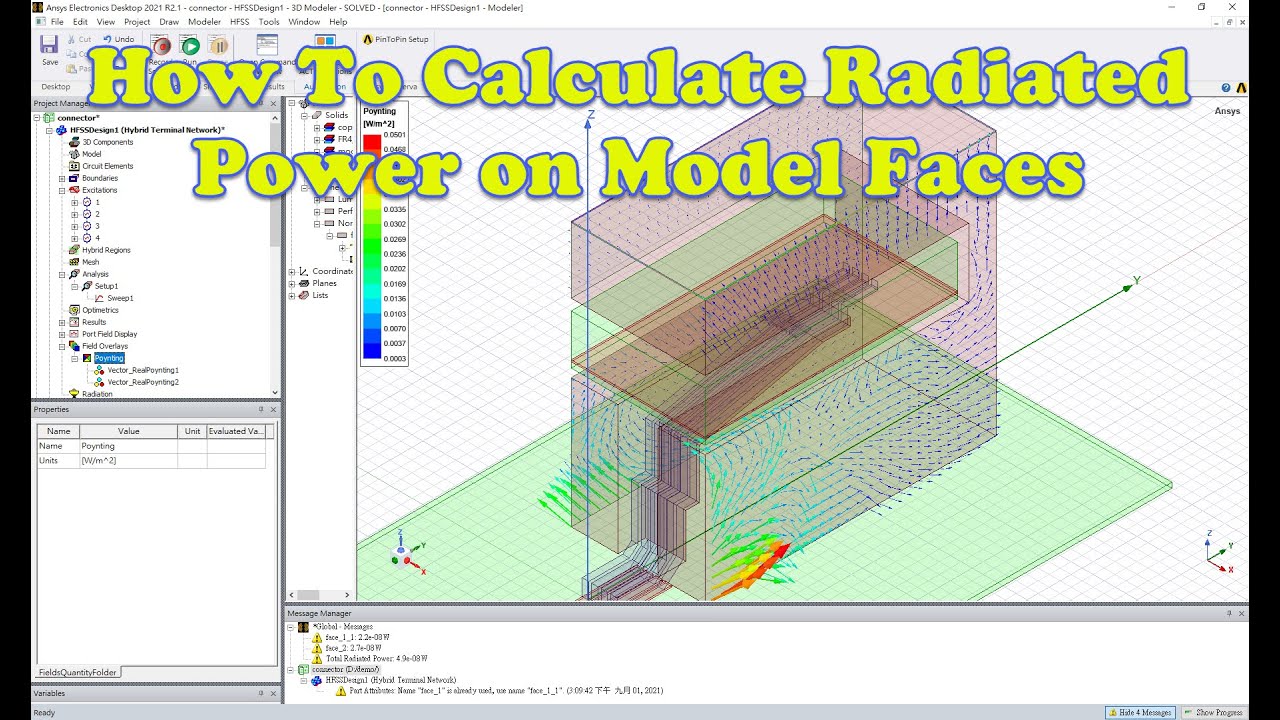Expand the Port Field Display node
The image size is (1280, 720).
(x=62, y=334)
